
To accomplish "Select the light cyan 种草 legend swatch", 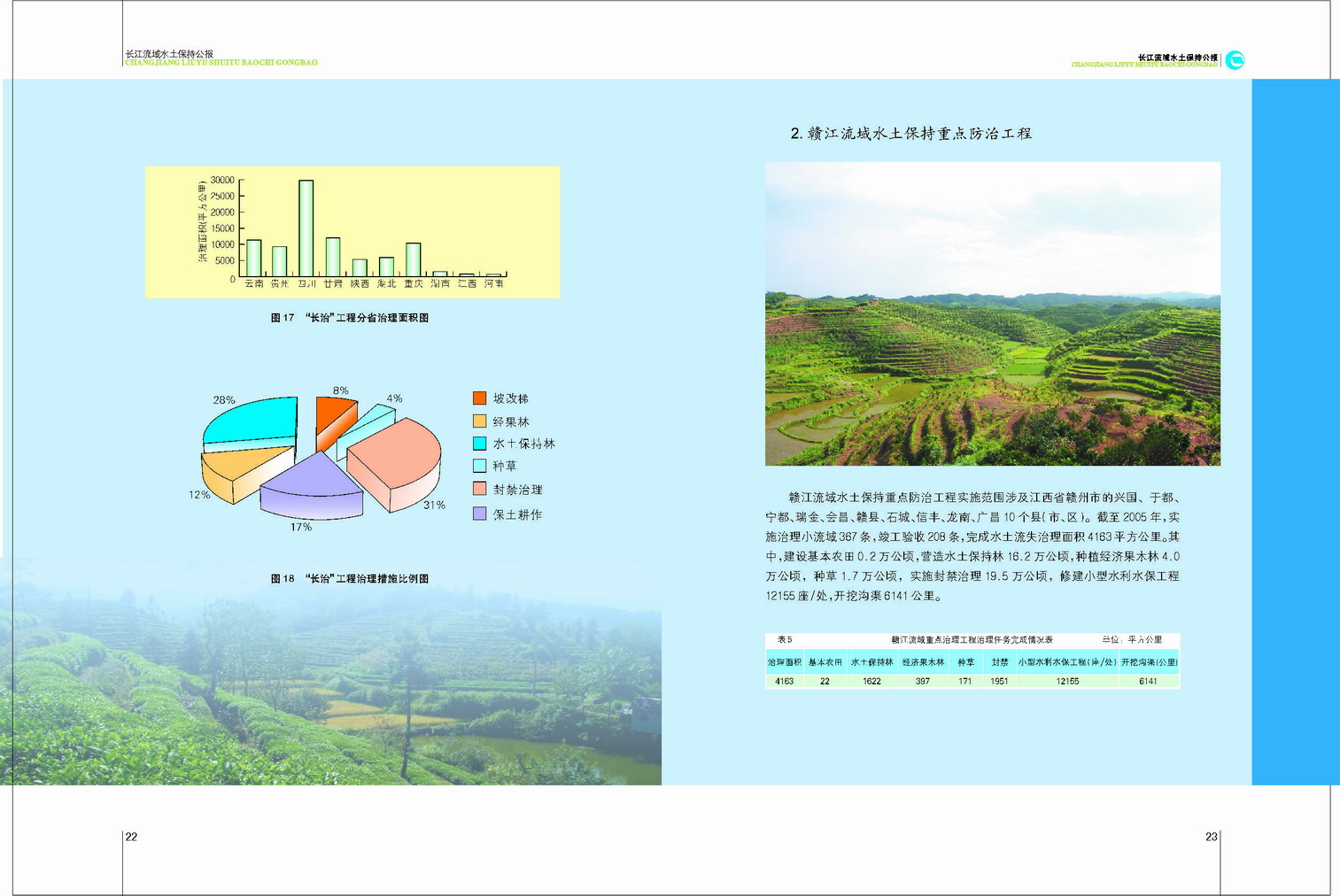I will pyautogui.click(x=480, y=466).
